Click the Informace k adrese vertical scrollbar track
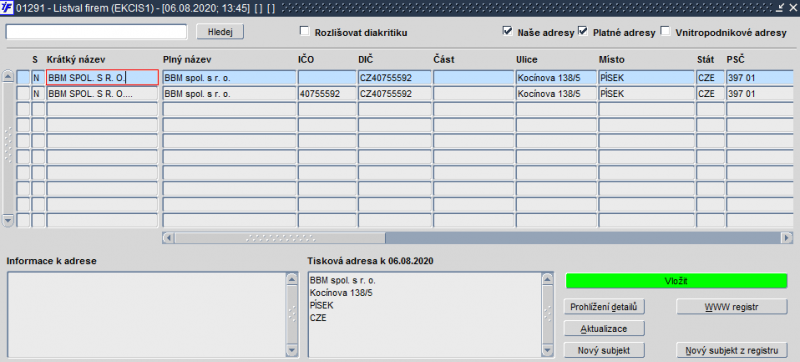 coord(292,315)
